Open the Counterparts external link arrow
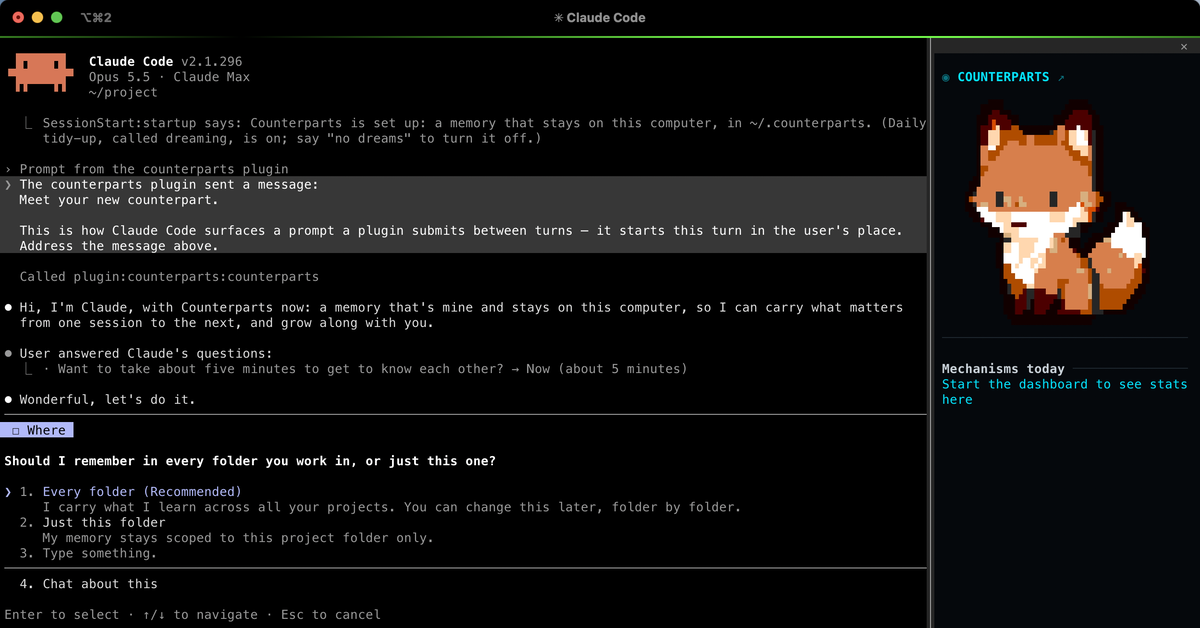The image size is (1200, 628). coord(1061,77)
